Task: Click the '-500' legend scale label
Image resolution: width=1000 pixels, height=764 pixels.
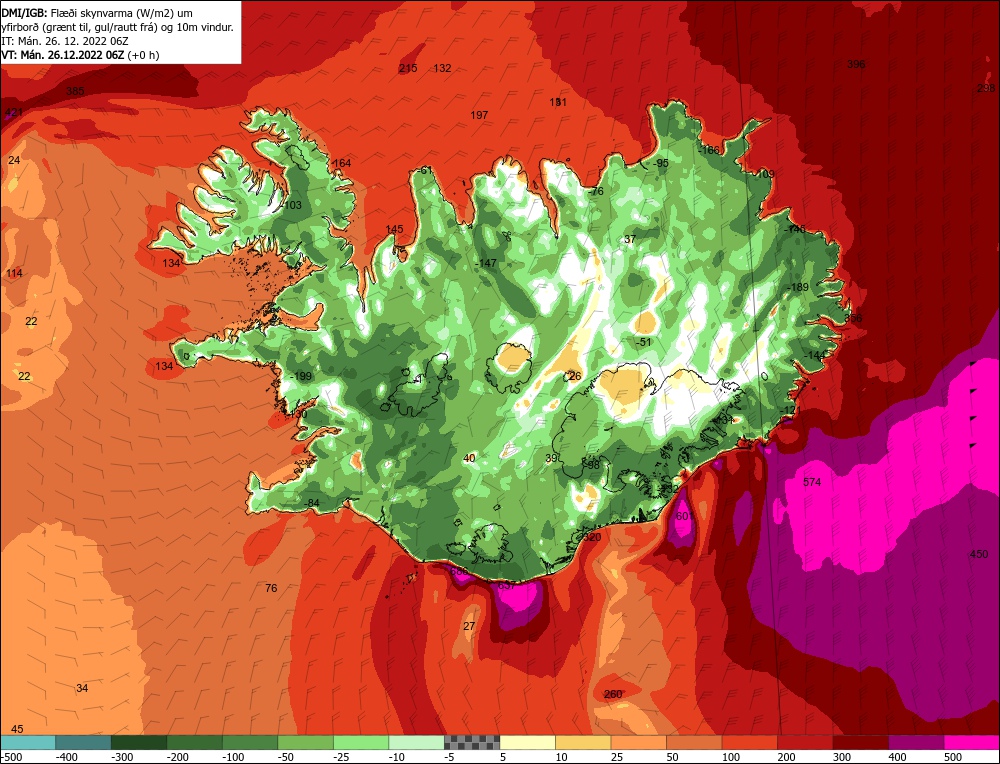Action: point(11,757)
